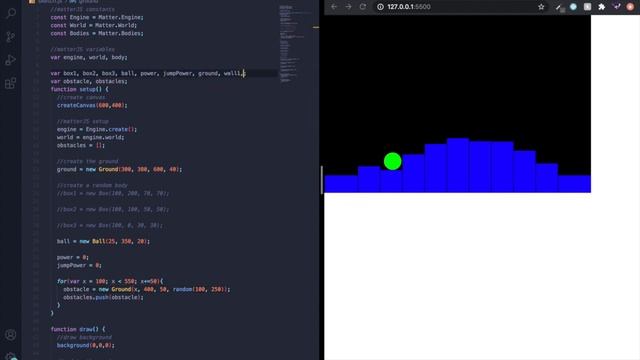The width and height of the screenshot is (640, 360).
Task: Reload the browser page
Action: click(362, 7)
